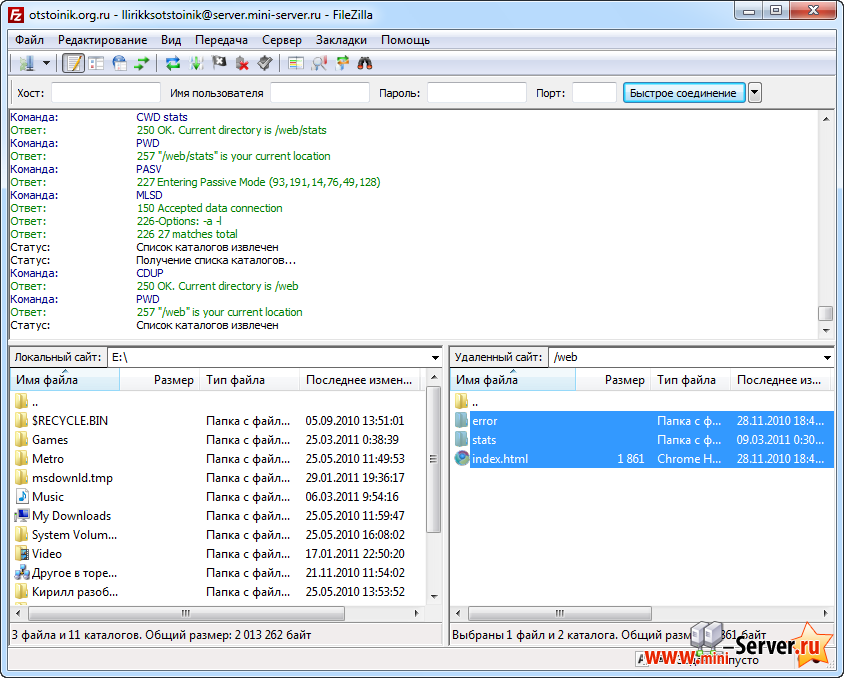The image size is (844, 678).
Task: Click local list scroll down arrow
Action: click(x=434, y=596)
